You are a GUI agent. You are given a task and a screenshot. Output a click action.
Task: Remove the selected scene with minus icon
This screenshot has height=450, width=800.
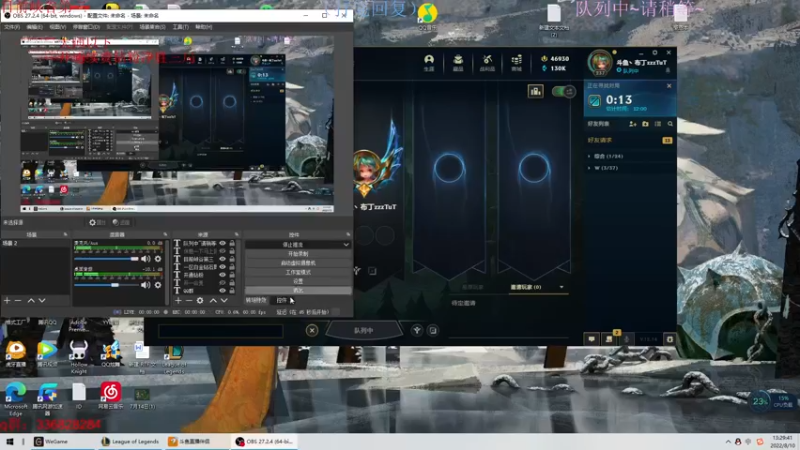(x=18, y=301)
